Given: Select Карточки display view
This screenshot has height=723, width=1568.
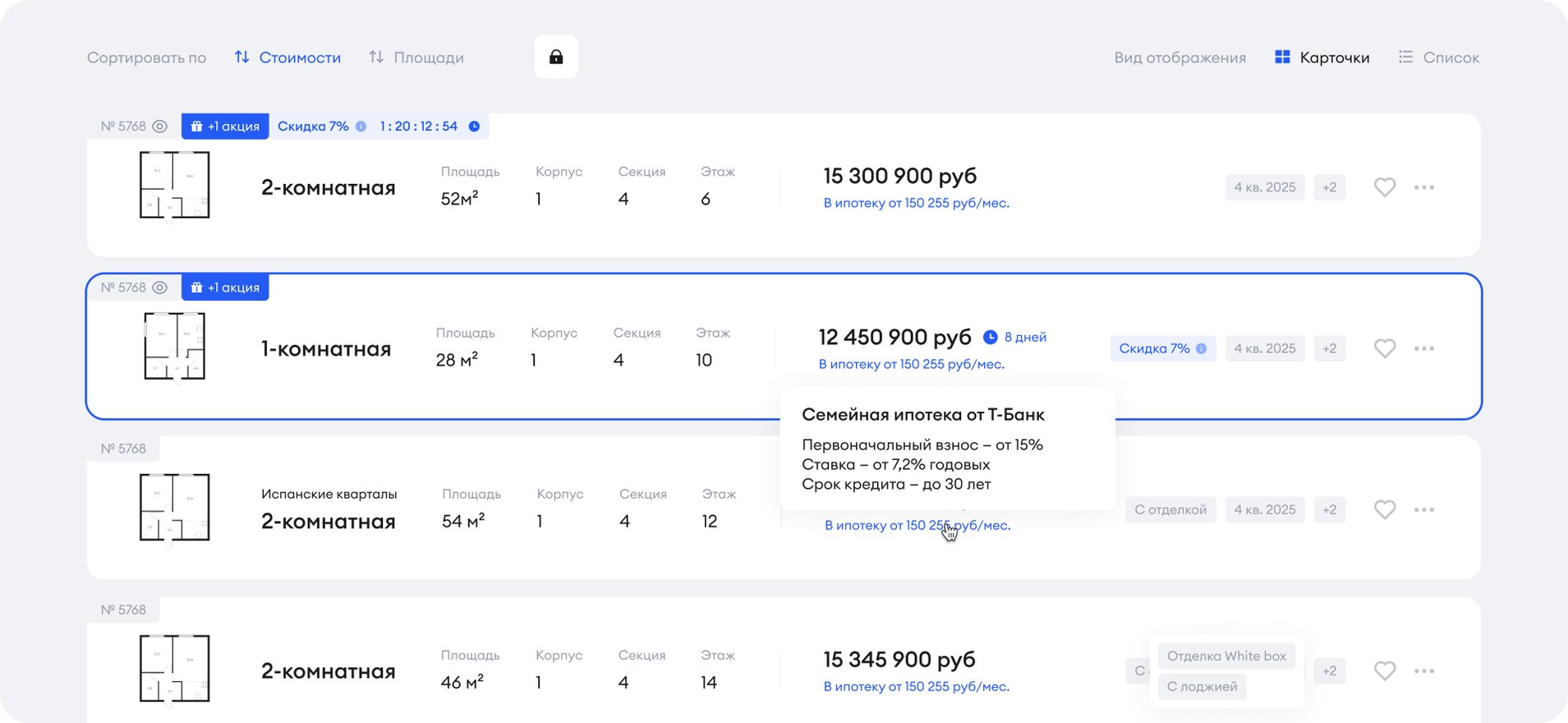Looking at the screenshot, I should pos(1322,58).
